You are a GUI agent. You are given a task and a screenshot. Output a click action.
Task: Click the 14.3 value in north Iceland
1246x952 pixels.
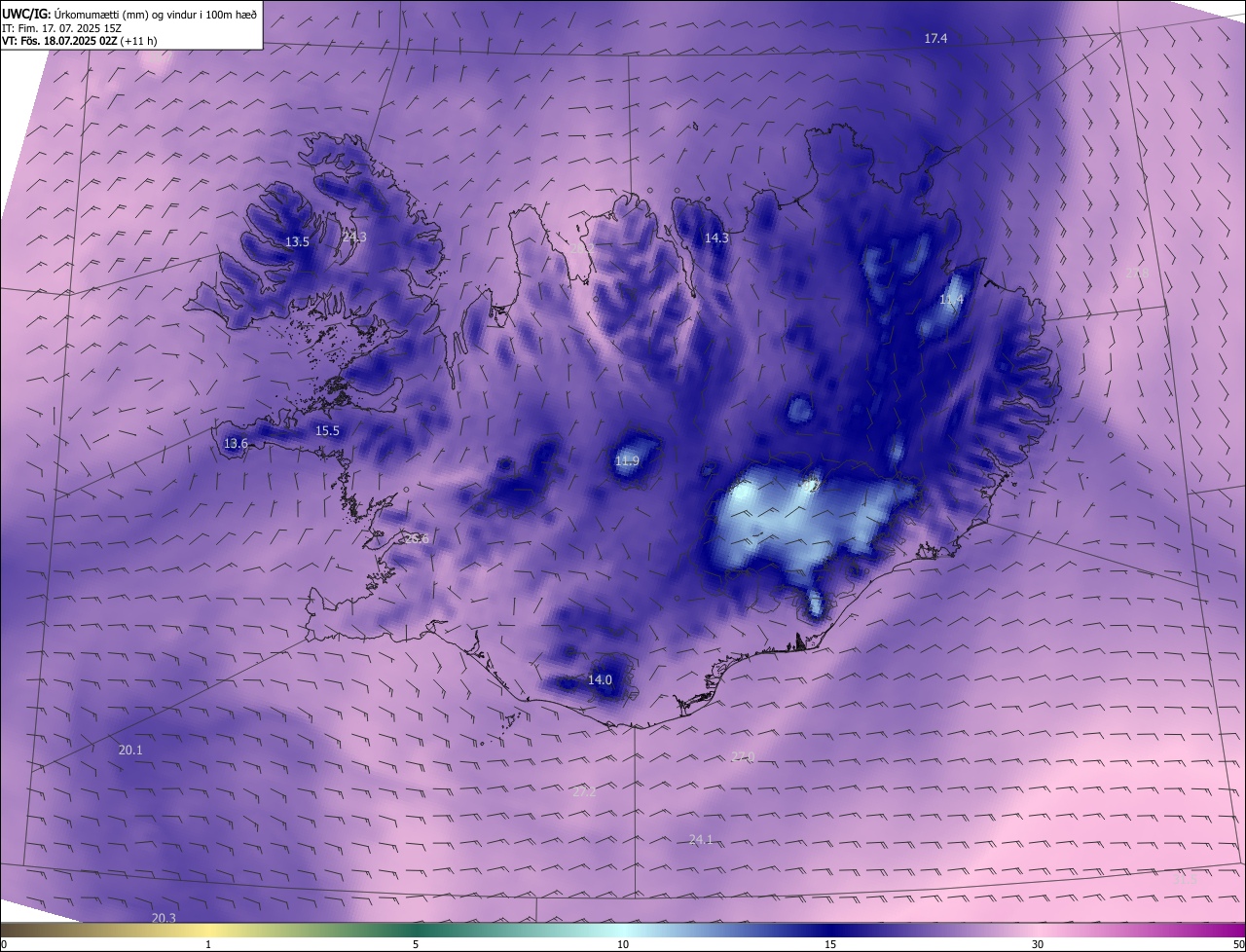click(x=716, y=238)
